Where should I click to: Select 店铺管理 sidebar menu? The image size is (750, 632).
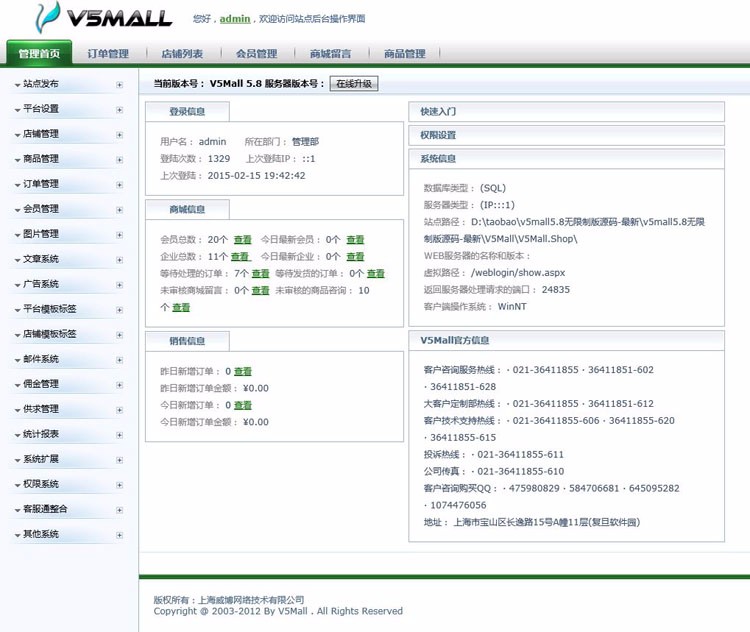41,134
